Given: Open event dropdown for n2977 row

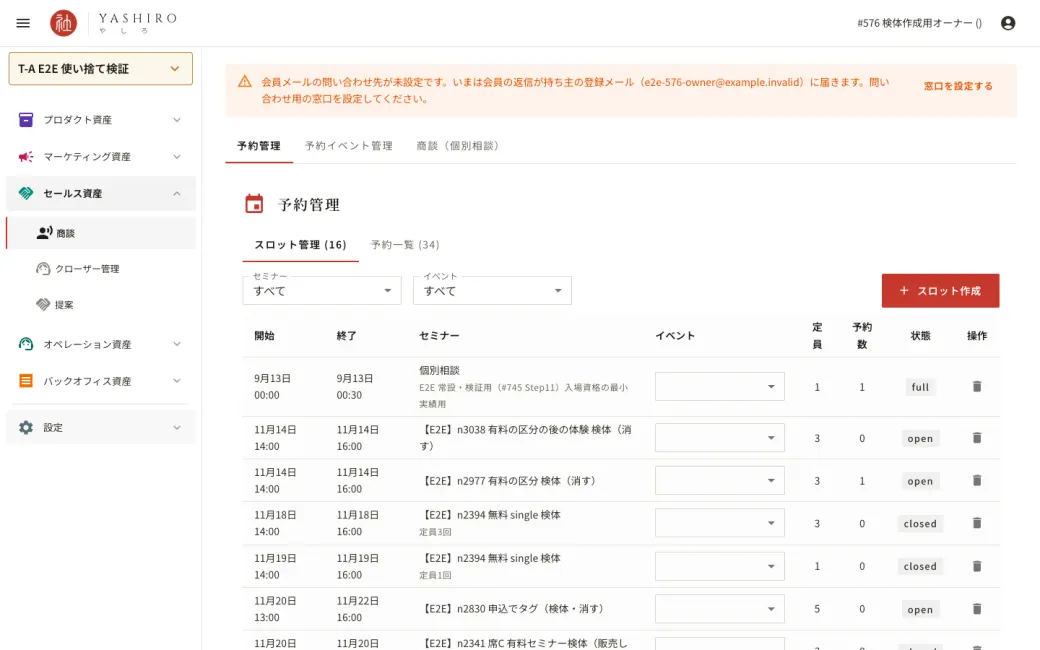Looking at the screenshot, I should point(720,481).
